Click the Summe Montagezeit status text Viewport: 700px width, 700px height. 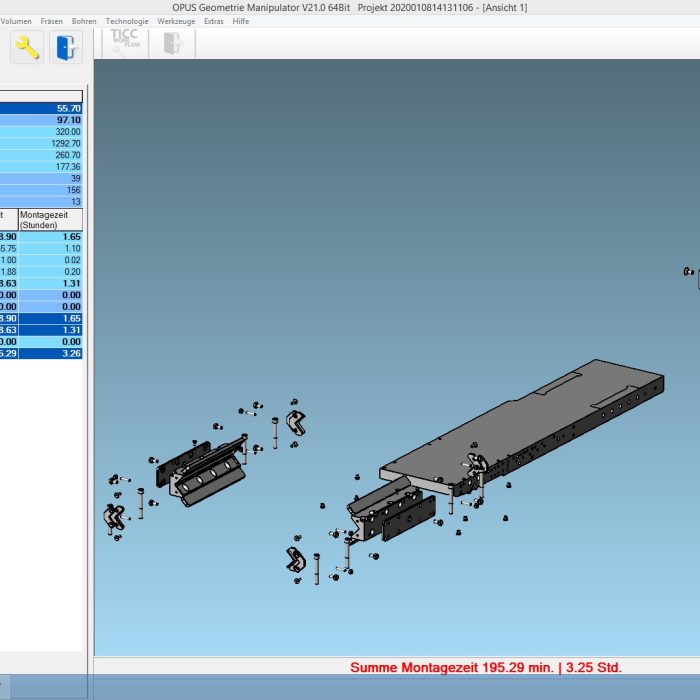(486, 667)
